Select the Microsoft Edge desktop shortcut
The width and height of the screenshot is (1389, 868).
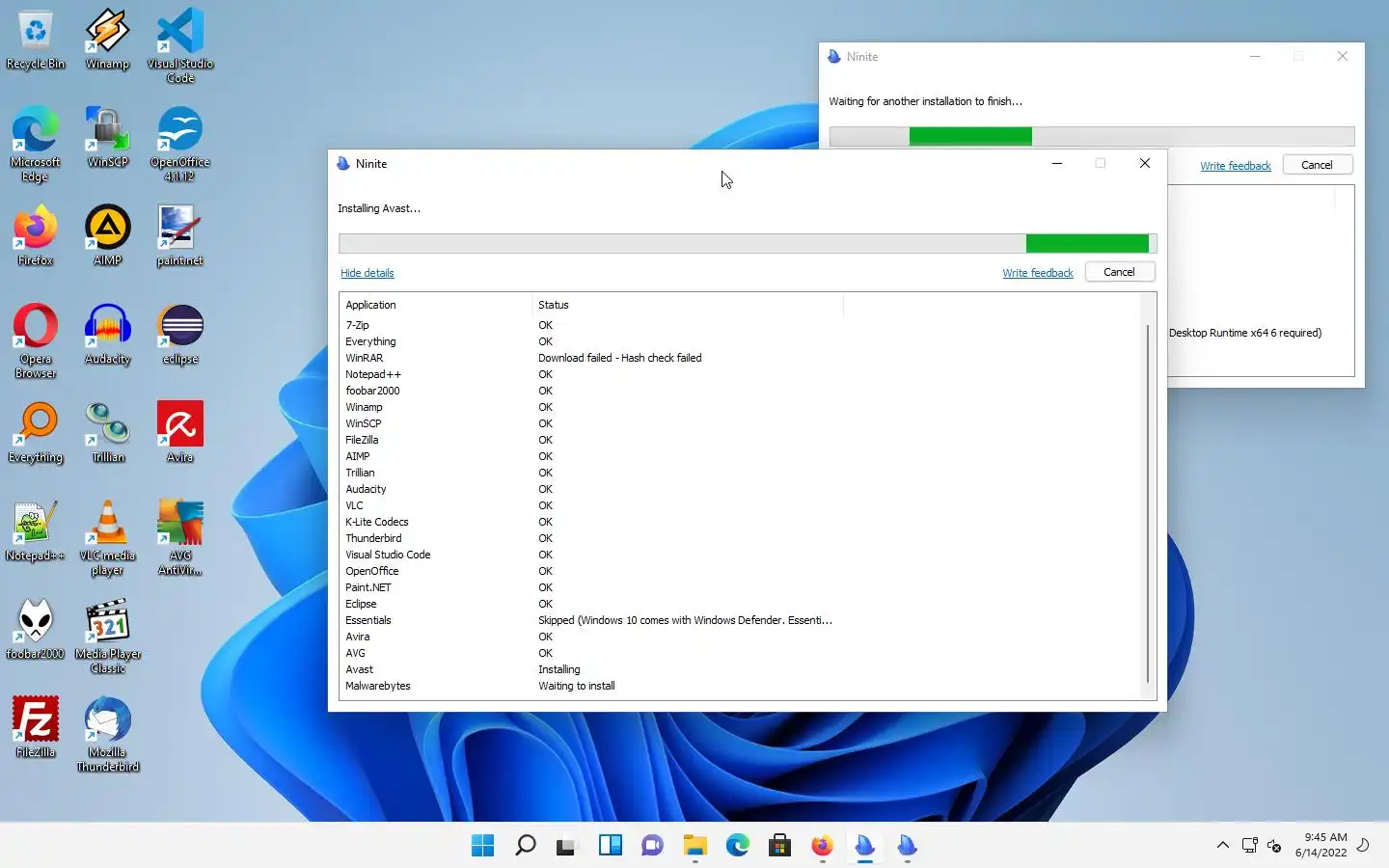[x=36, y=145]
